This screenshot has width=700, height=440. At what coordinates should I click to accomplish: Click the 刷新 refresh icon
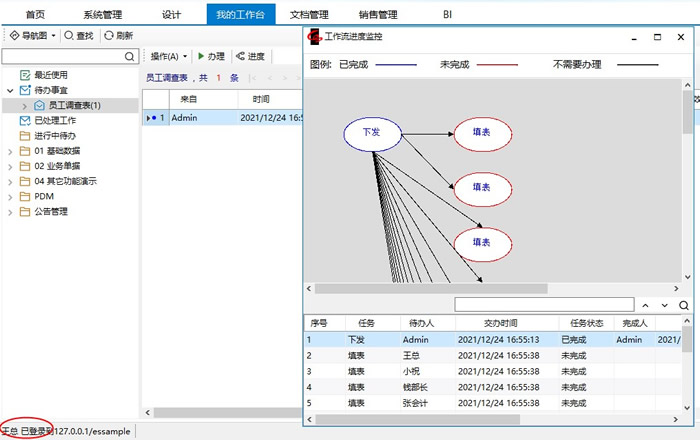(109, 35)
